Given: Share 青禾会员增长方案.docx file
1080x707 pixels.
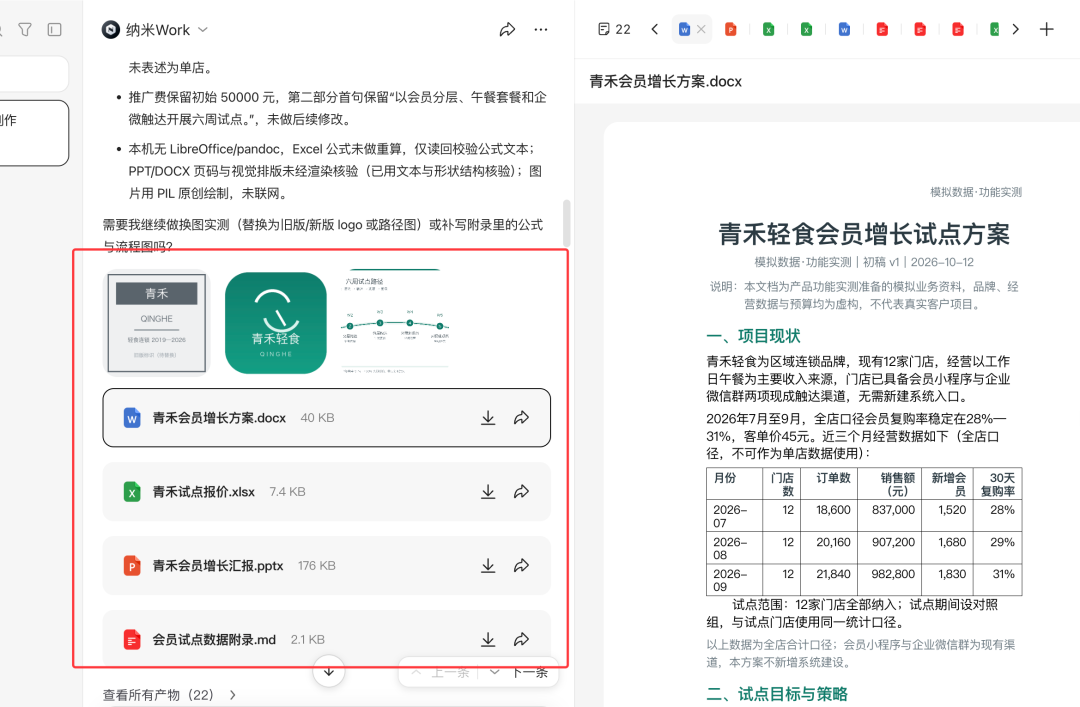Looking at the screenshot, I should 521,418.
